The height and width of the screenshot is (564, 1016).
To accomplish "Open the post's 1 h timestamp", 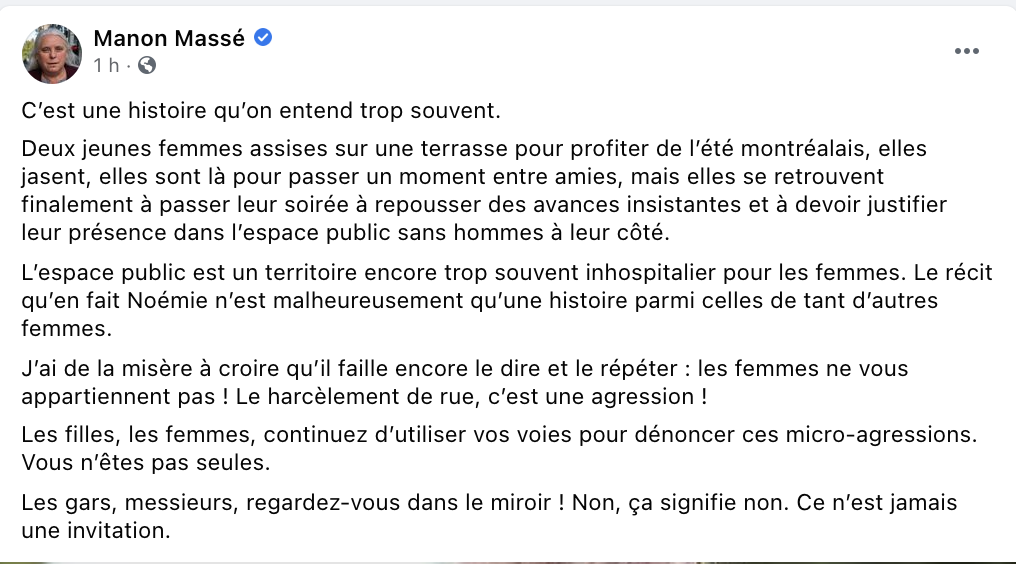I will coord(106,65).
